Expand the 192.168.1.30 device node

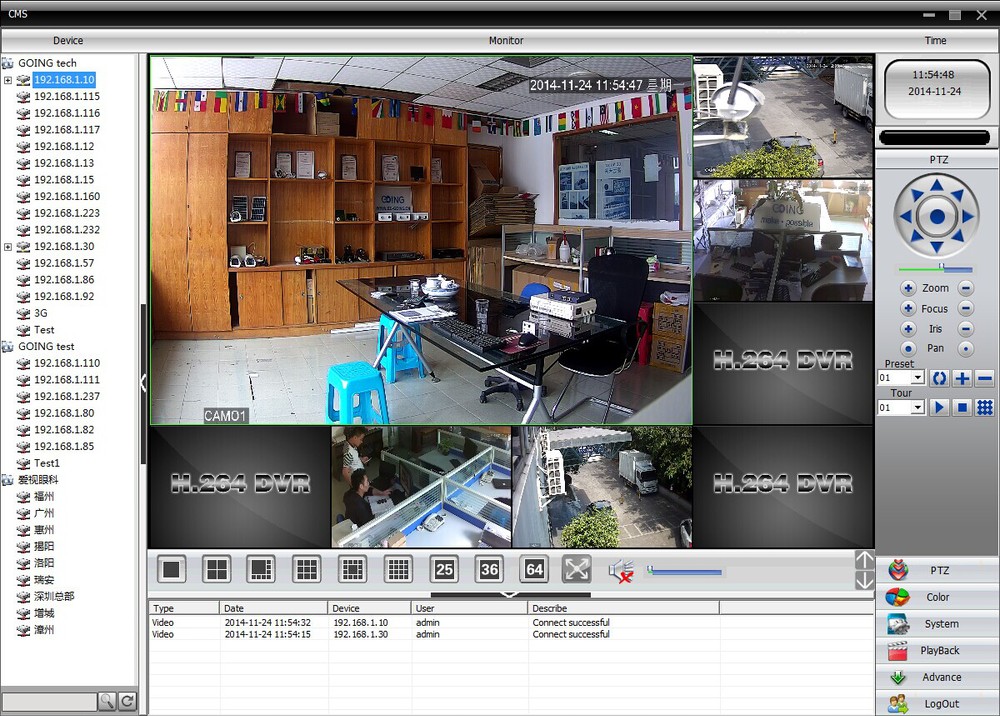point(8,247)
